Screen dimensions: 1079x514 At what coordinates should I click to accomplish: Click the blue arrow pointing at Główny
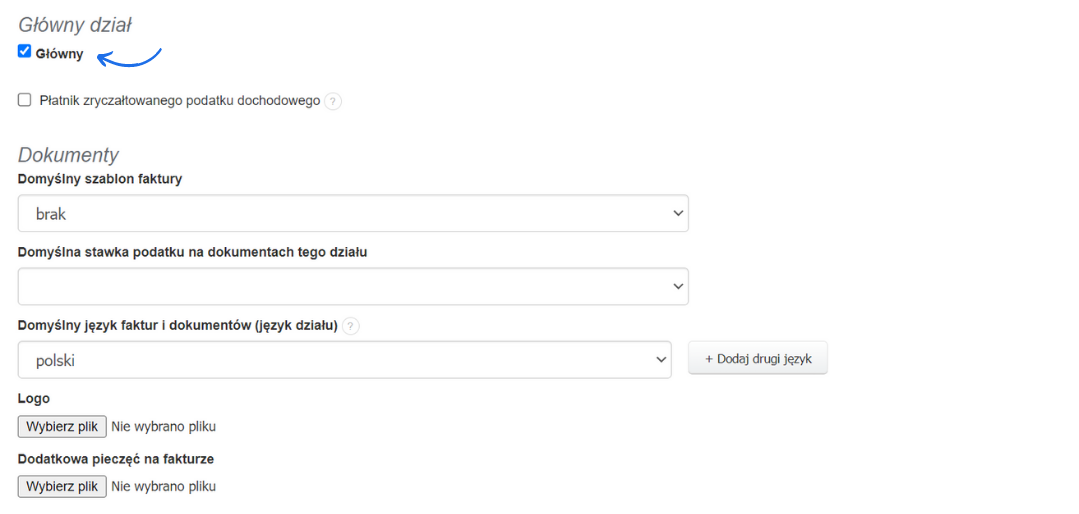pyautogui.click(x=130, y=58)
